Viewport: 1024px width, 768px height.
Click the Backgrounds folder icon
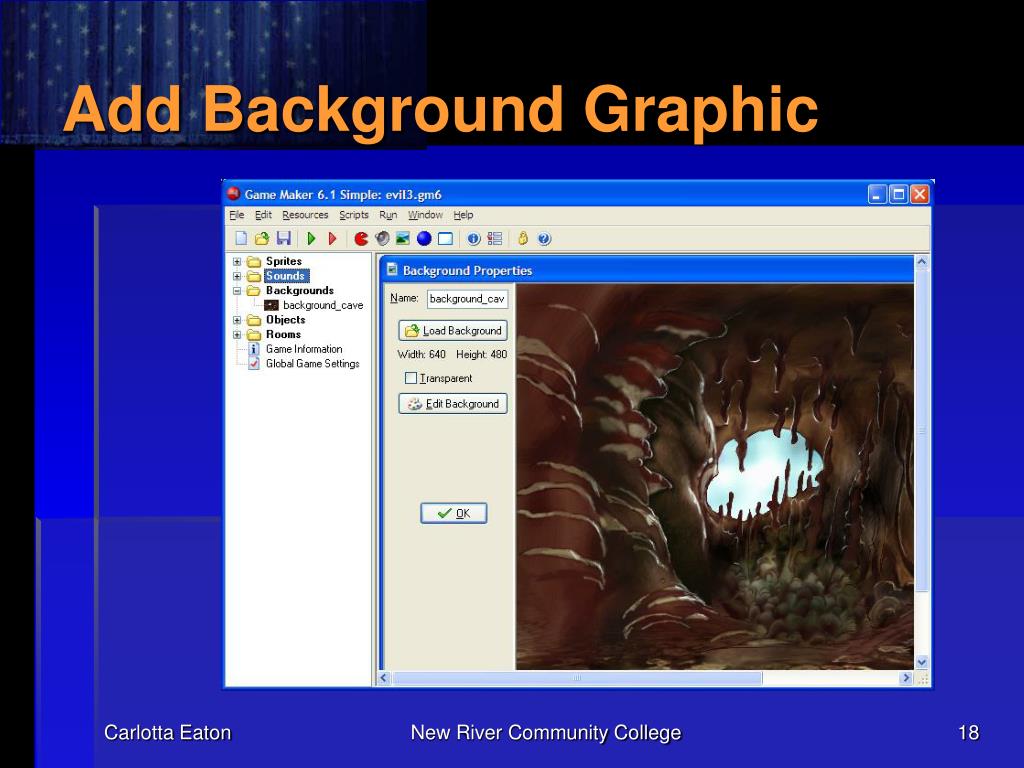click(x=253, y=291)
